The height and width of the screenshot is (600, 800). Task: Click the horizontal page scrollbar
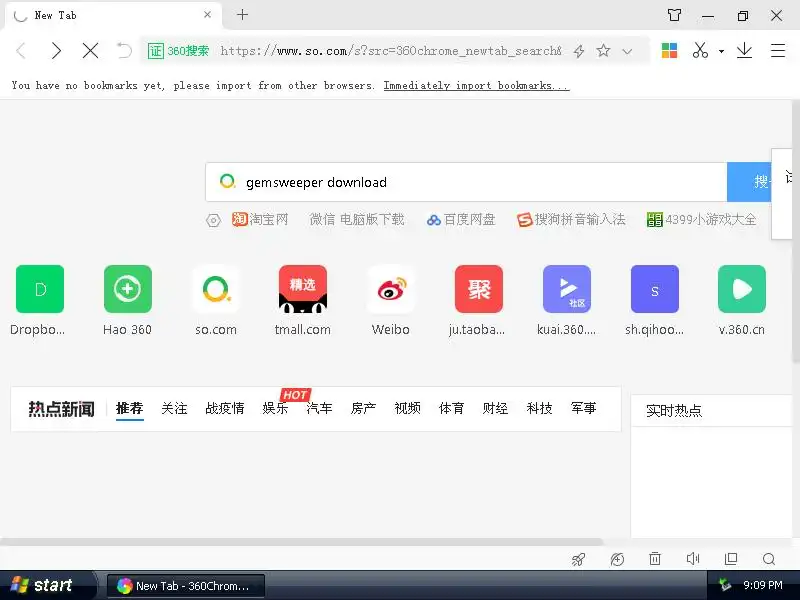pyautogui.click(x=301, y=541)
